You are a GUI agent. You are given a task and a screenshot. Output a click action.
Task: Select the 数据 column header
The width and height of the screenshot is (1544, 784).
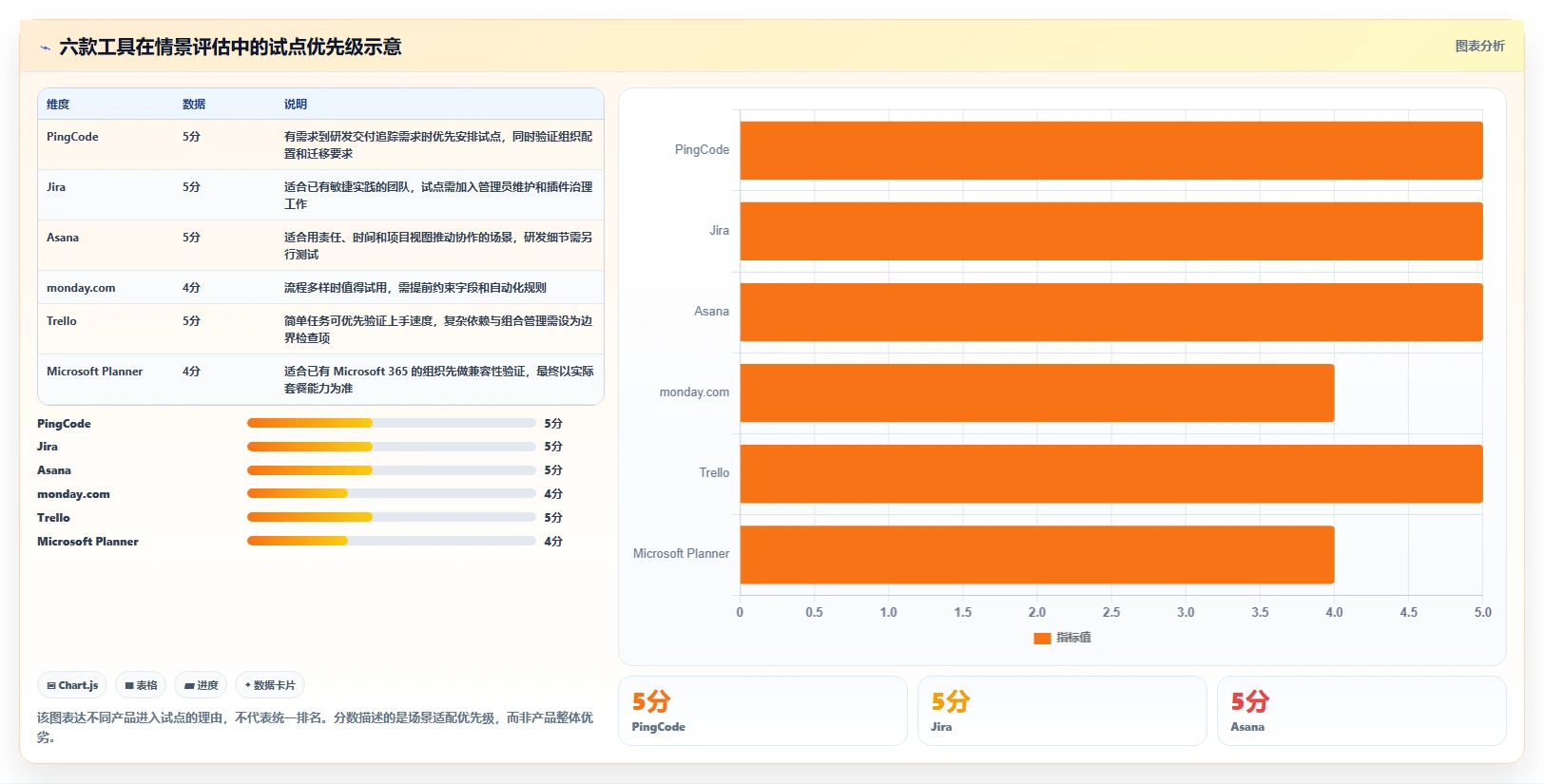[194, 105]
